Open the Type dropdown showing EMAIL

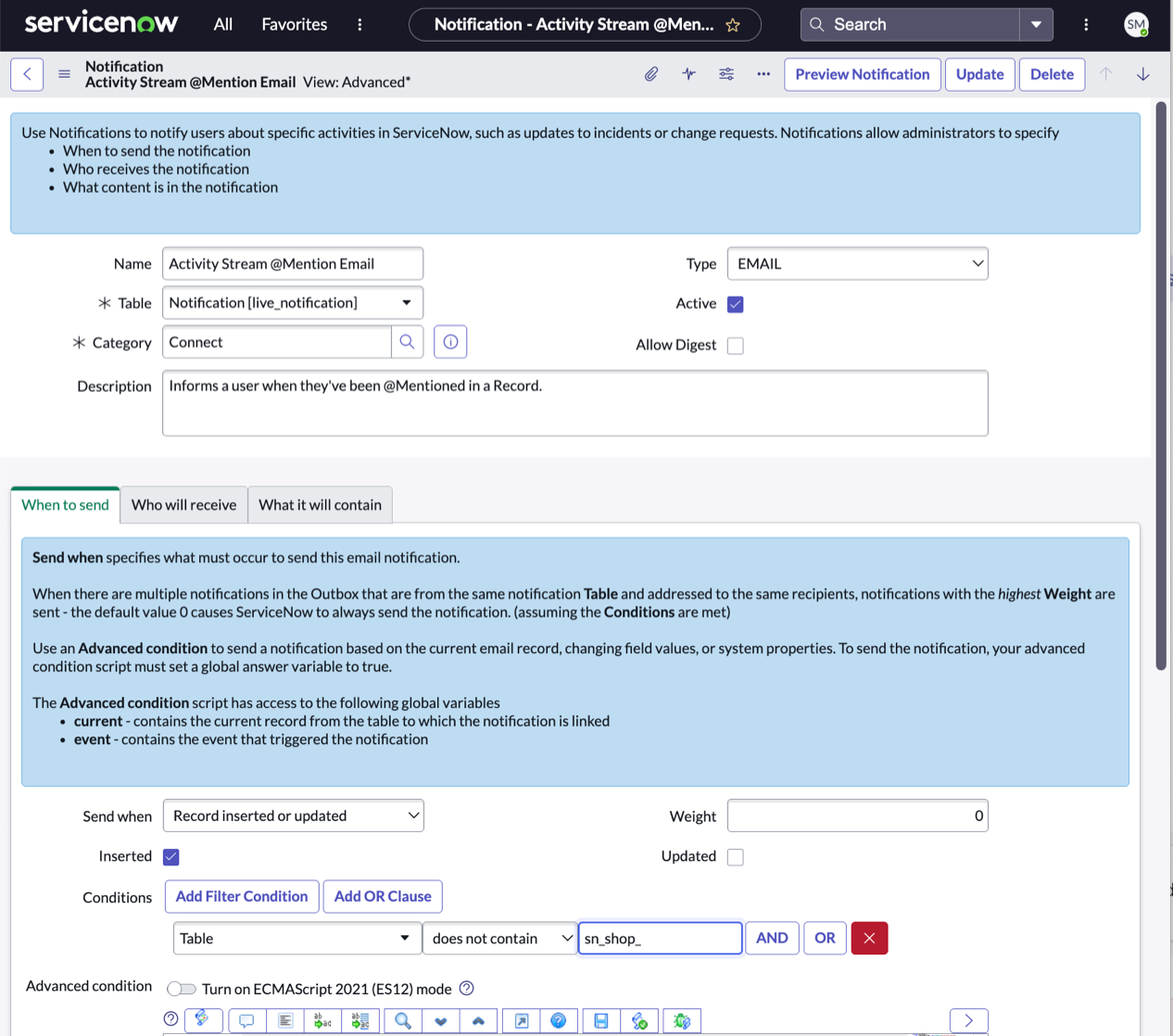coord(858,263)
